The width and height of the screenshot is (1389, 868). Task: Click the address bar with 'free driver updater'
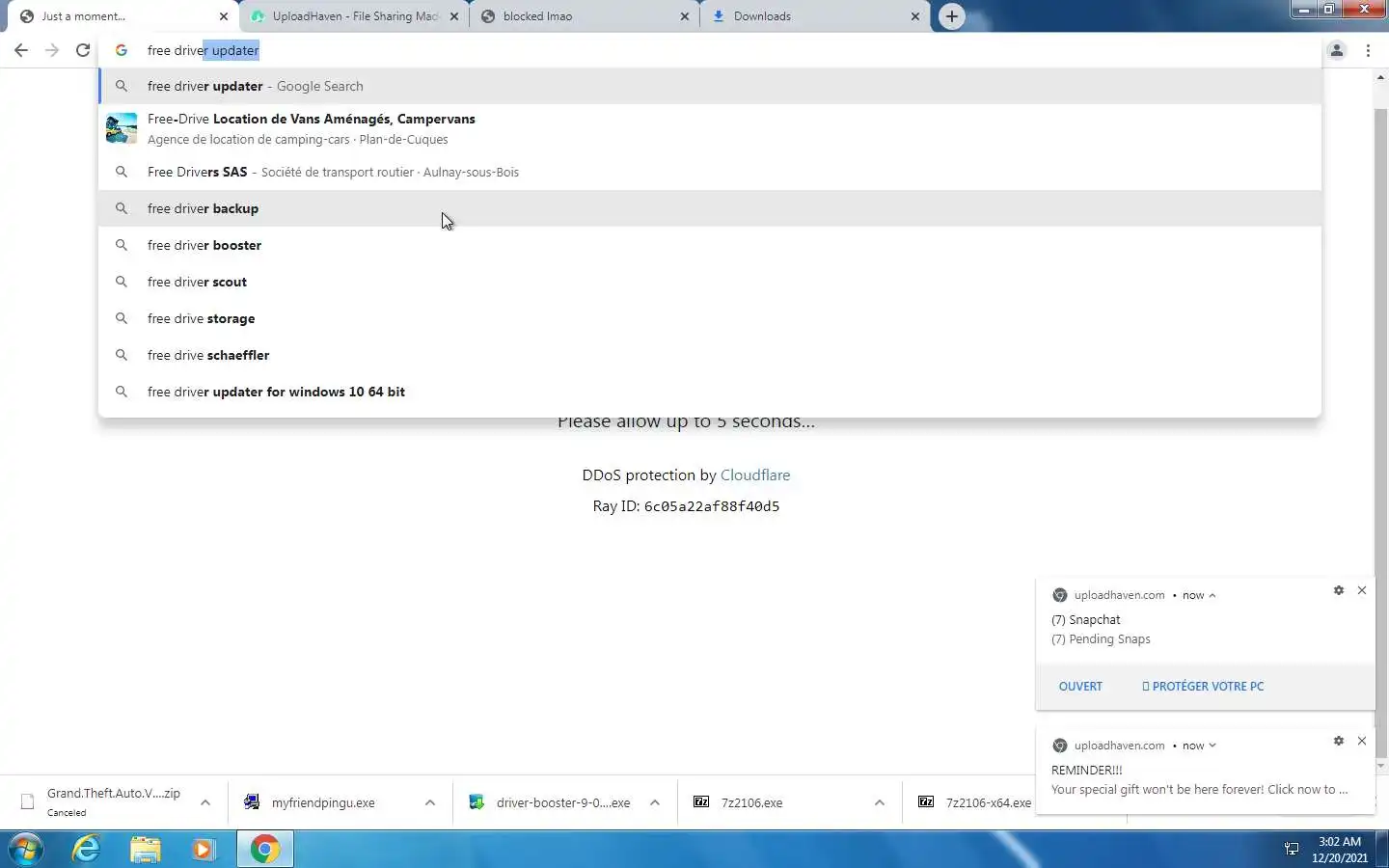709,50
